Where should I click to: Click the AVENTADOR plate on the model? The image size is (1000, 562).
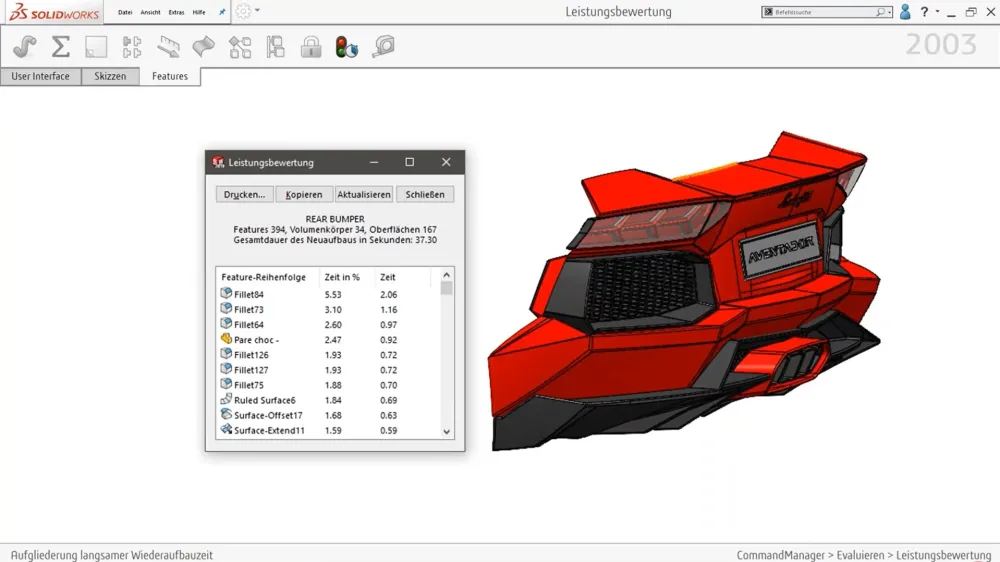pyautogui.click(x=781, y=249)
